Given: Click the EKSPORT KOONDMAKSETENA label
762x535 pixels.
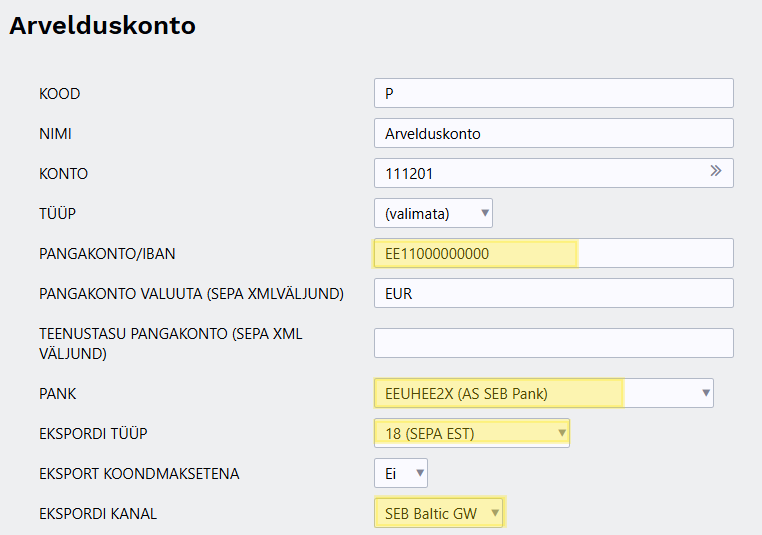Looking at the screenshot, I should click(139, 474).
